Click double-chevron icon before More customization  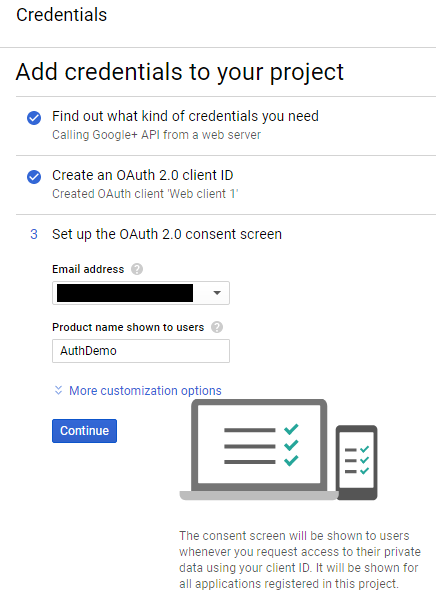coord(58,390)
